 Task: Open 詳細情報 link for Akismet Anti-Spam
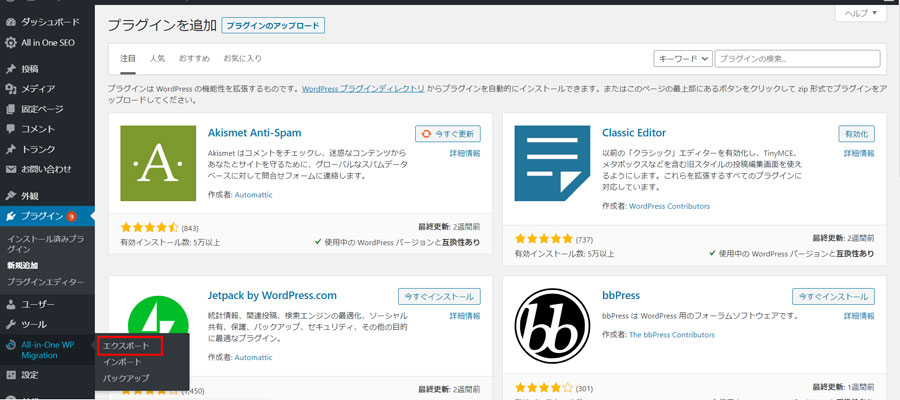click(465, 153)
